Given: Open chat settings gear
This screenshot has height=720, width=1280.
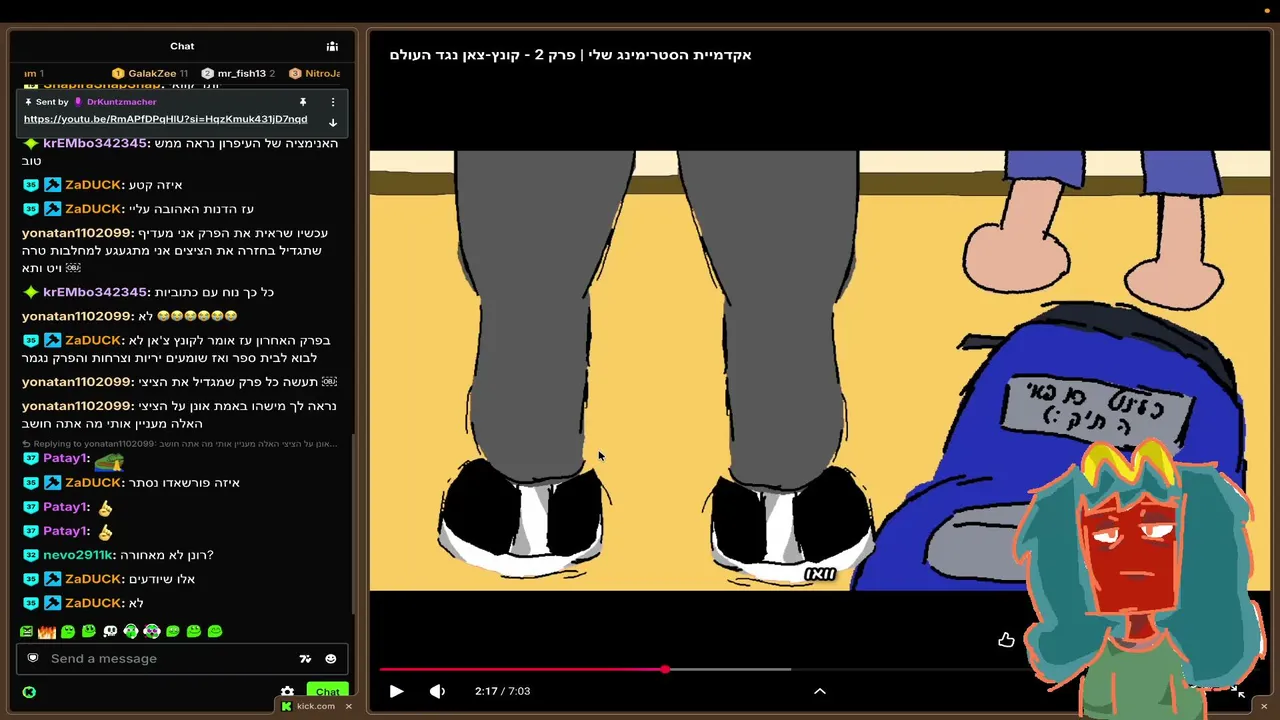Looking at the screenshot, I should [287, 692].
